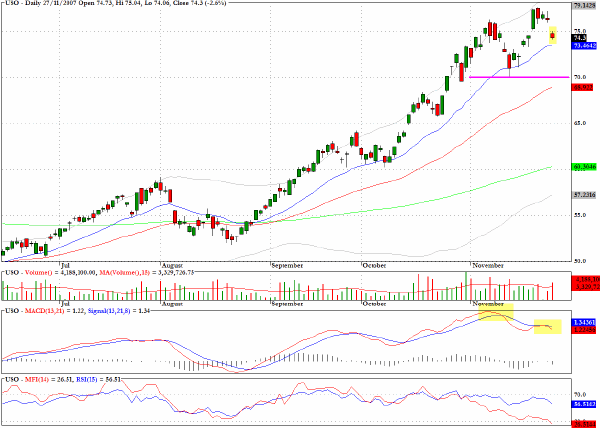Viewport: 600px width, 428px height.
Task: Click the 70.0 price axis label
Action: 579,77
